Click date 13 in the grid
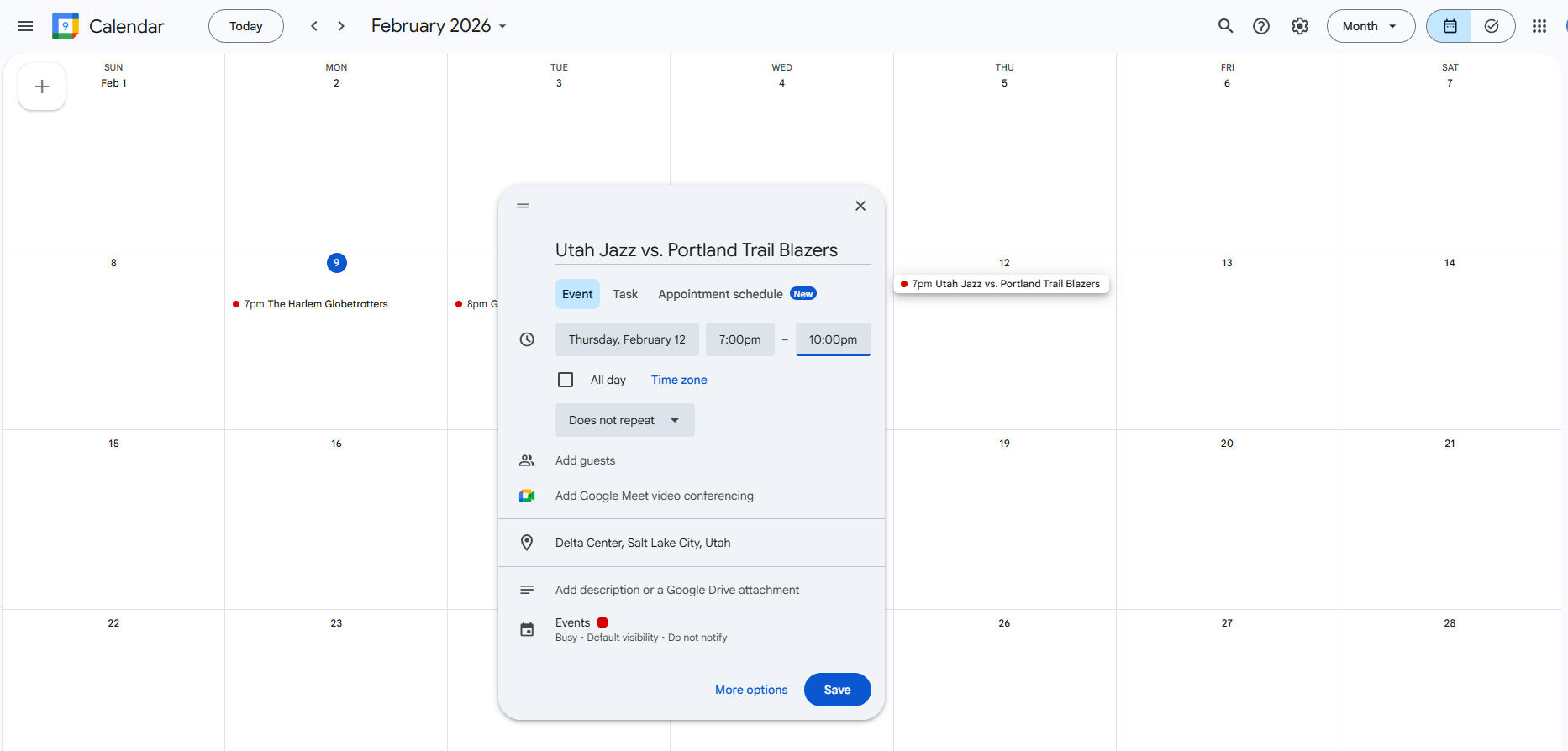Image resolution: width=1568 pixels, height=751 pixels. [x=1227, y=263]
